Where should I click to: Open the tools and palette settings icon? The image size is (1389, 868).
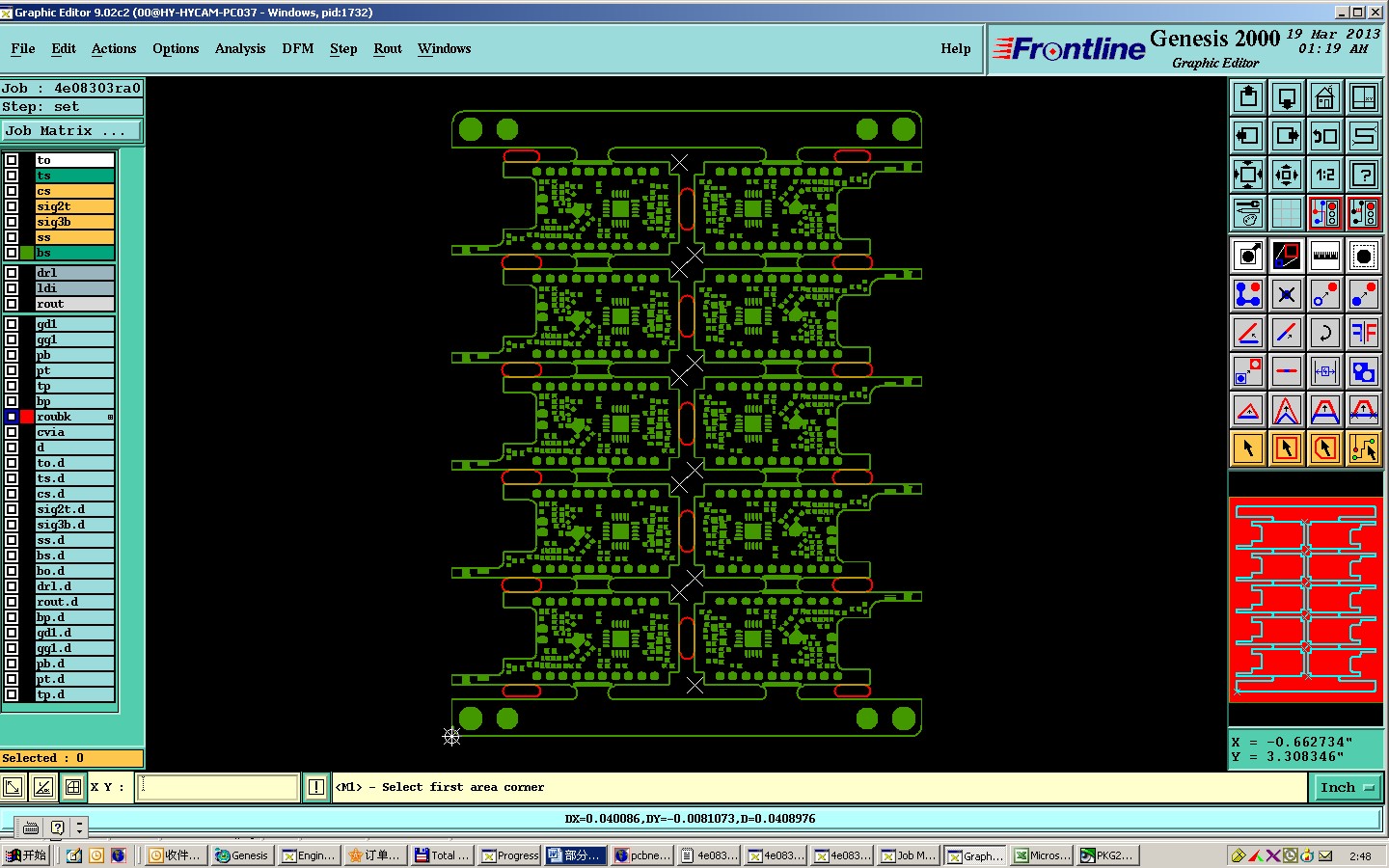(x=1248, y=213)
